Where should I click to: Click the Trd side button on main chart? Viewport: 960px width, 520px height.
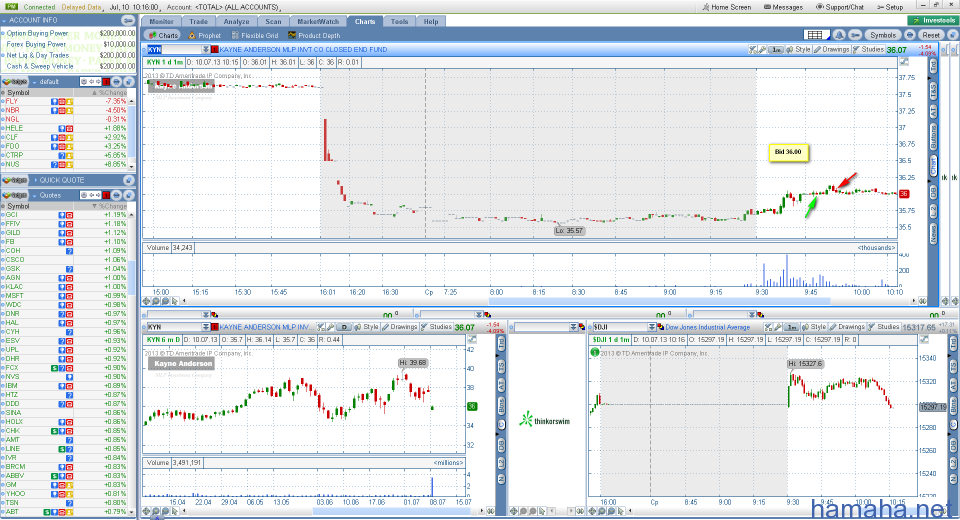pyautogui.click(x=934, y=66)
